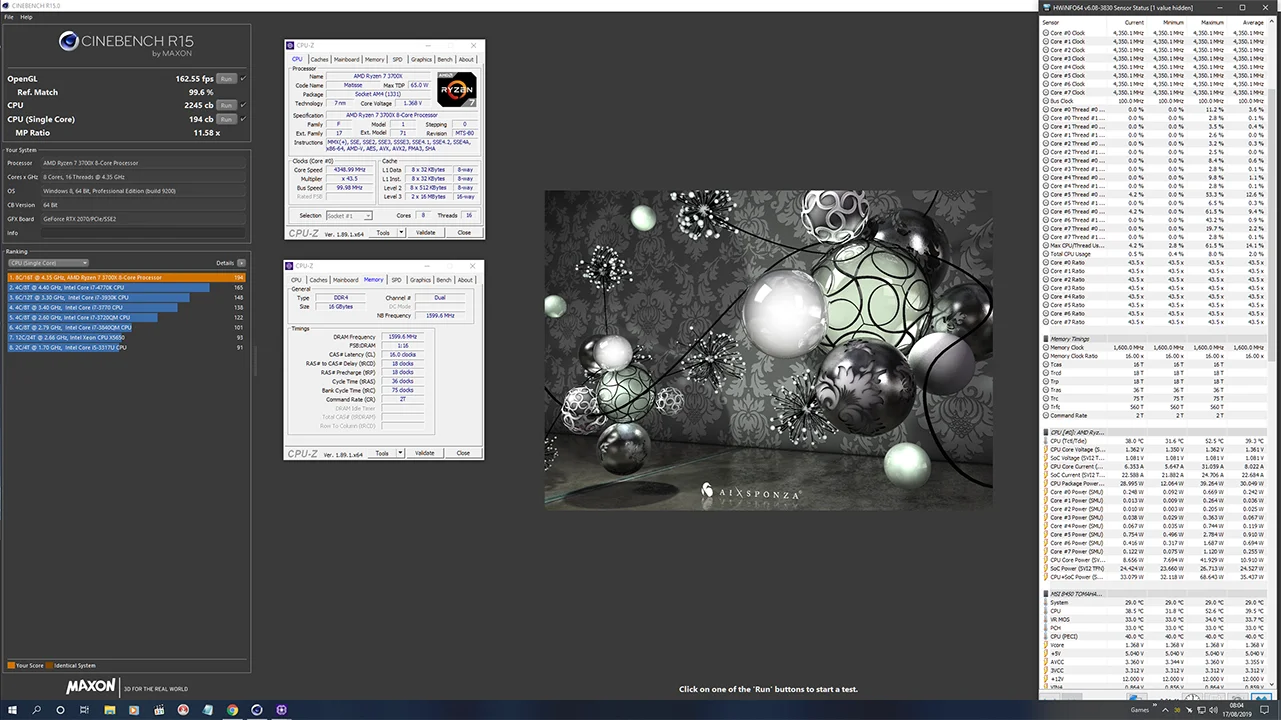Open Bench tab in top CPU-Z window

445,59
